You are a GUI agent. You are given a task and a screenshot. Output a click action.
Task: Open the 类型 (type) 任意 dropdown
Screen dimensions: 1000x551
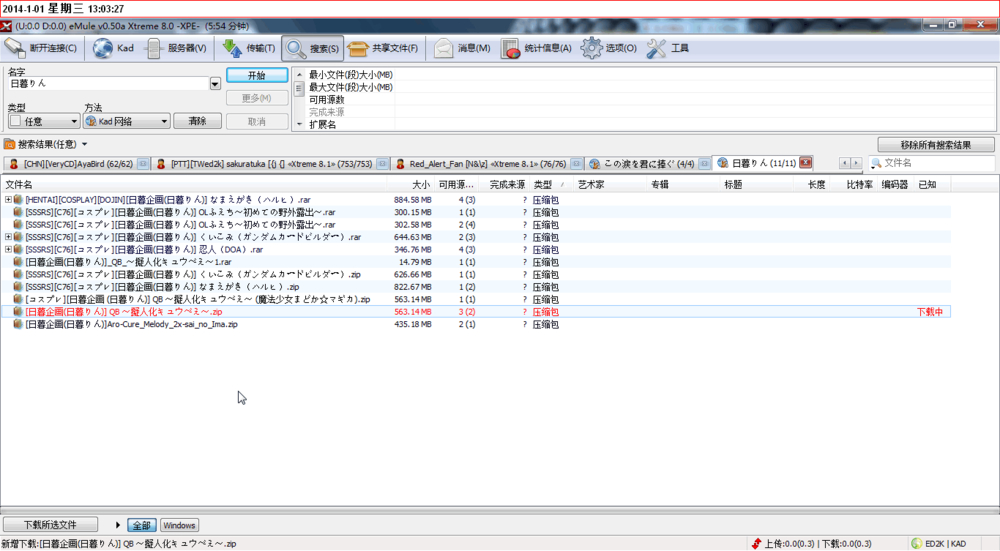43,121
